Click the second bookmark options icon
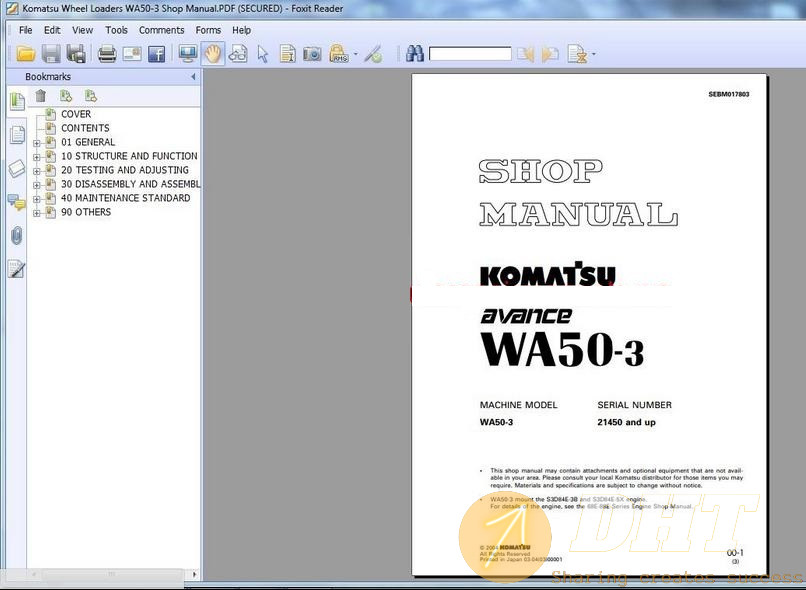 pos(90,96)
